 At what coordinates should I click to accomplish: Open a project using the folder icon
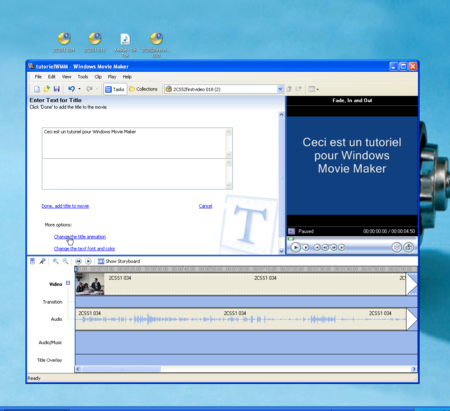[47, 89]
